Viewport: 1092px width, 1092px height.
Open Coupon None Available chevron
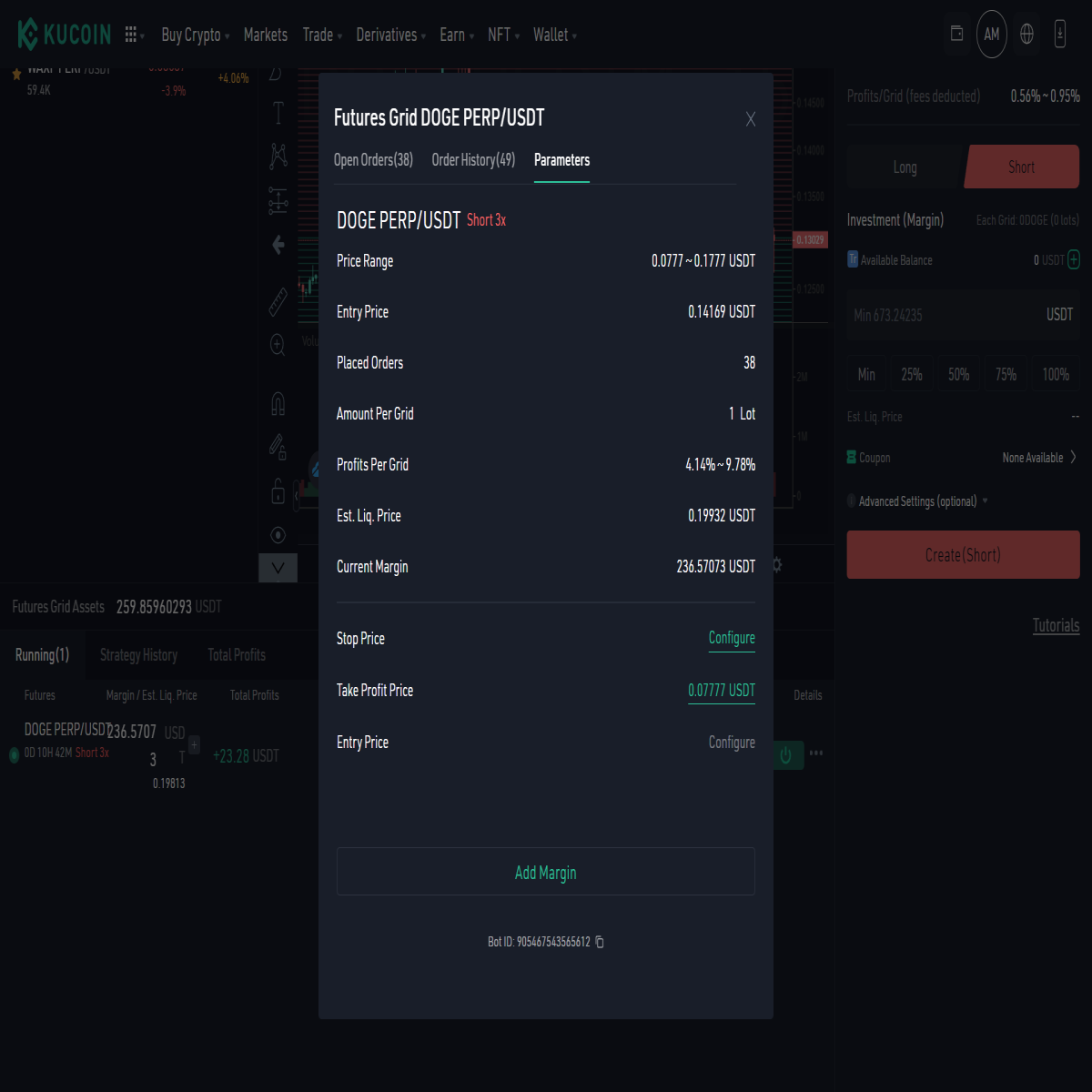1074,458
